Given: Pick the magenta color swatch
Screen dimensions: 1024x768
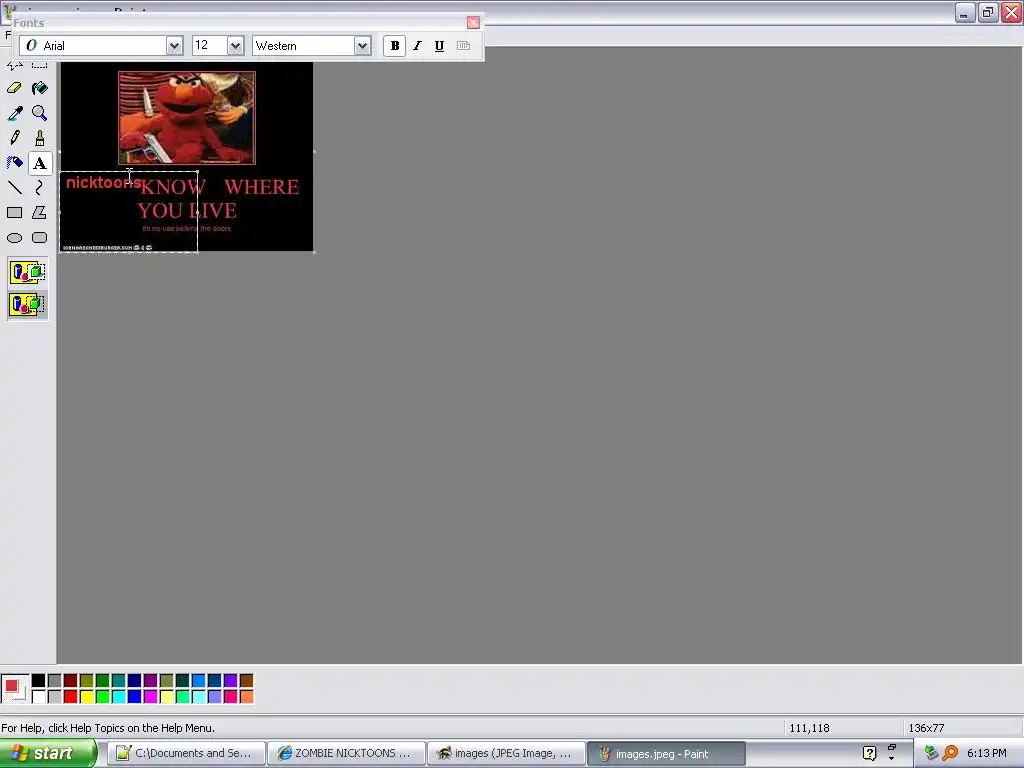Looking at the screenshot, I should (x=150, y=697).
